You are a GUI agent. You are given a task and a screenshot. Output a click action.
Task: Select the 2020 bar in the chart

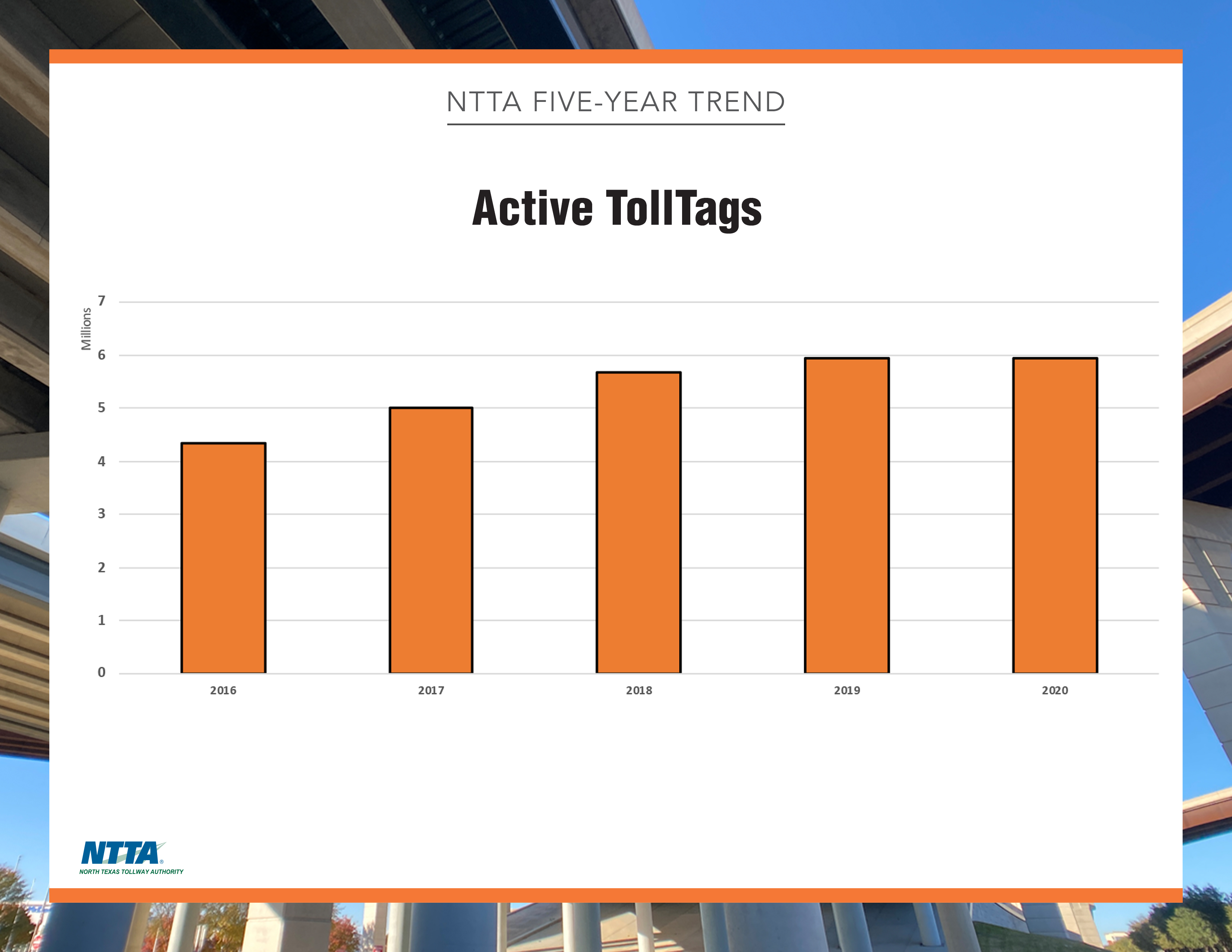pyautogui.click(x=1055, y=516)
